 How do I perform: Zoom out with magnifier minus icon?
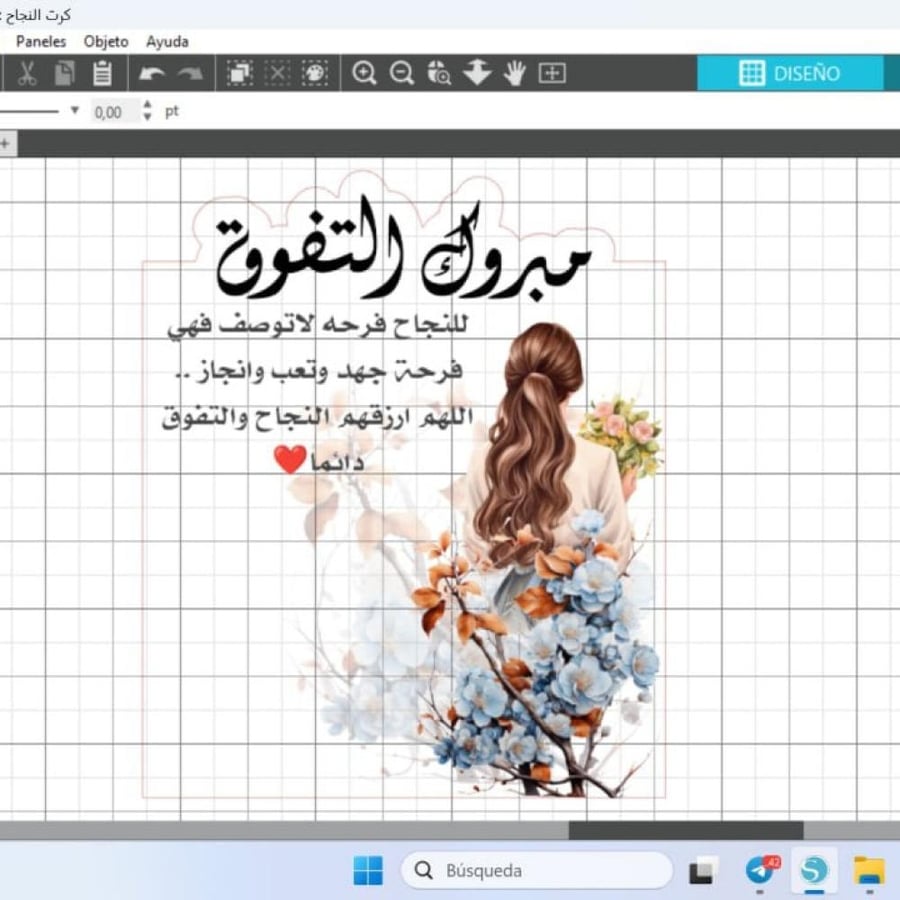tap(401, 73)
